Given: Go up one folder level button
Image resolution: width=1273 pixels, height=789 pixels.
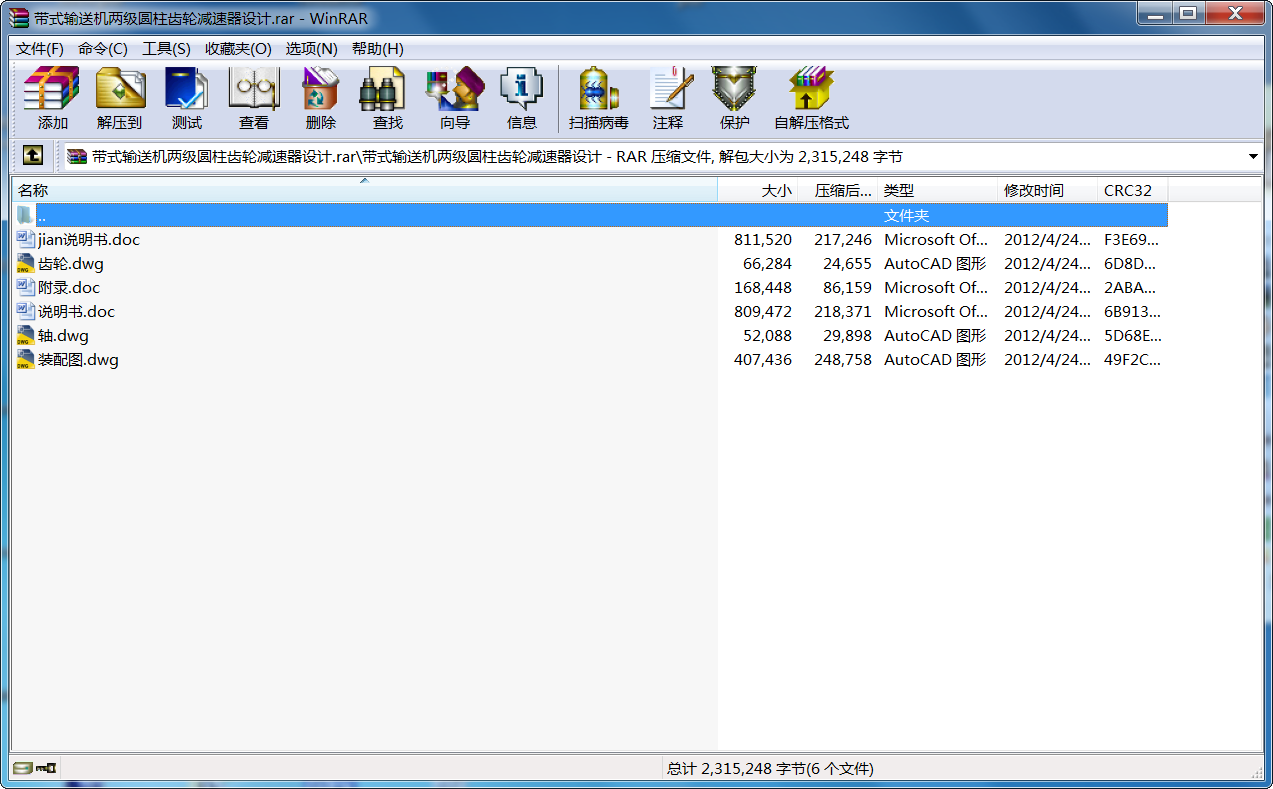Looking at the screenshot, I should 33,156.
